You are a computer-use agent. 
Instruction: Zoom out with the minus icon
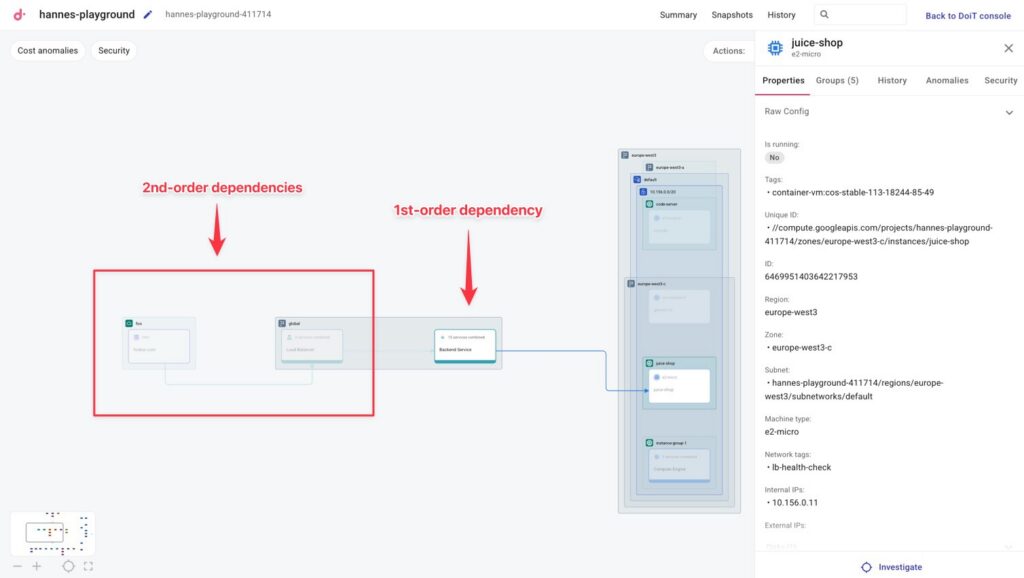coord(17,566)
